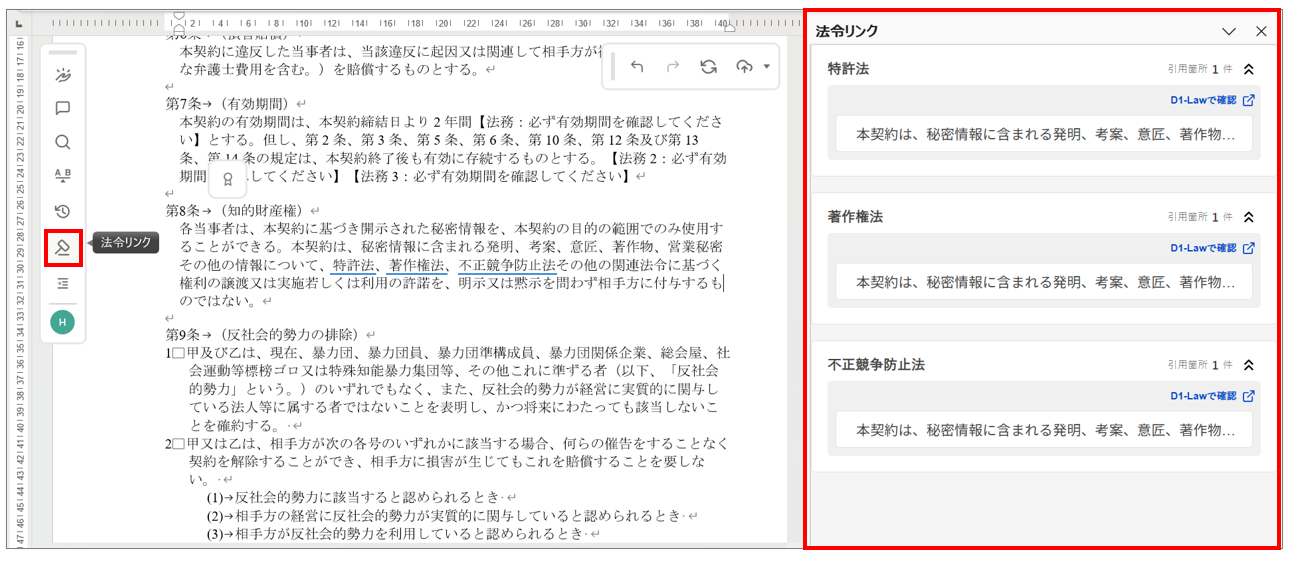Click the green H user avatar
Screen dimensions: 1296x566
(x=62, y=322)
